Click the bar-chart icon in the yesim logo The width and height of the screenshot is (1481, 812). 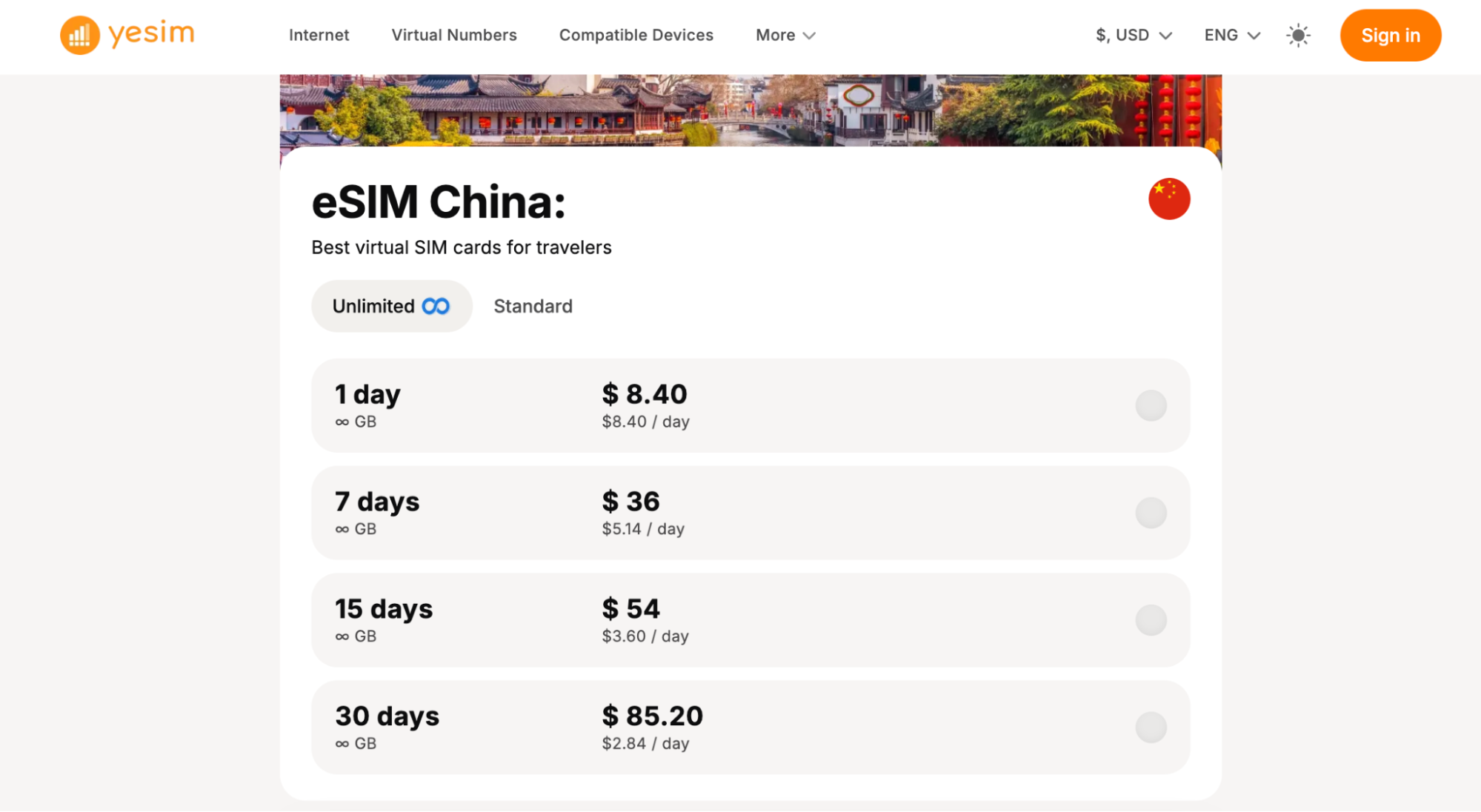tap(79, 34)
